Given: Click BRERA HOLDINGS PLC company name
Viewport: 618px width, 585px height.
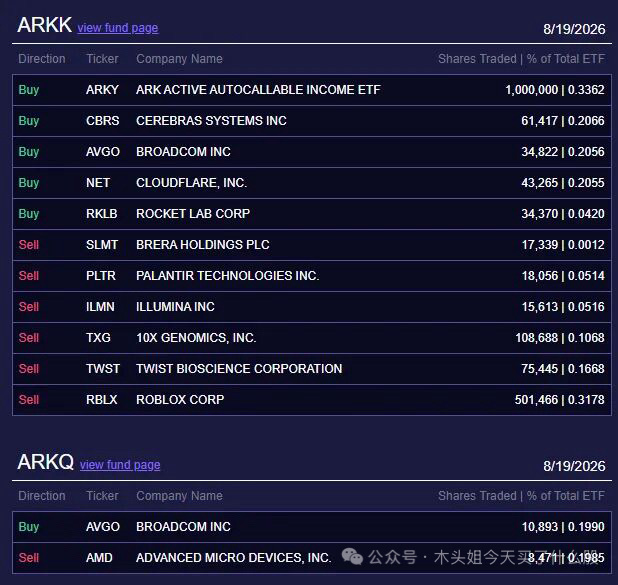Looking at the screenshot, I should (x=203, y=245).
